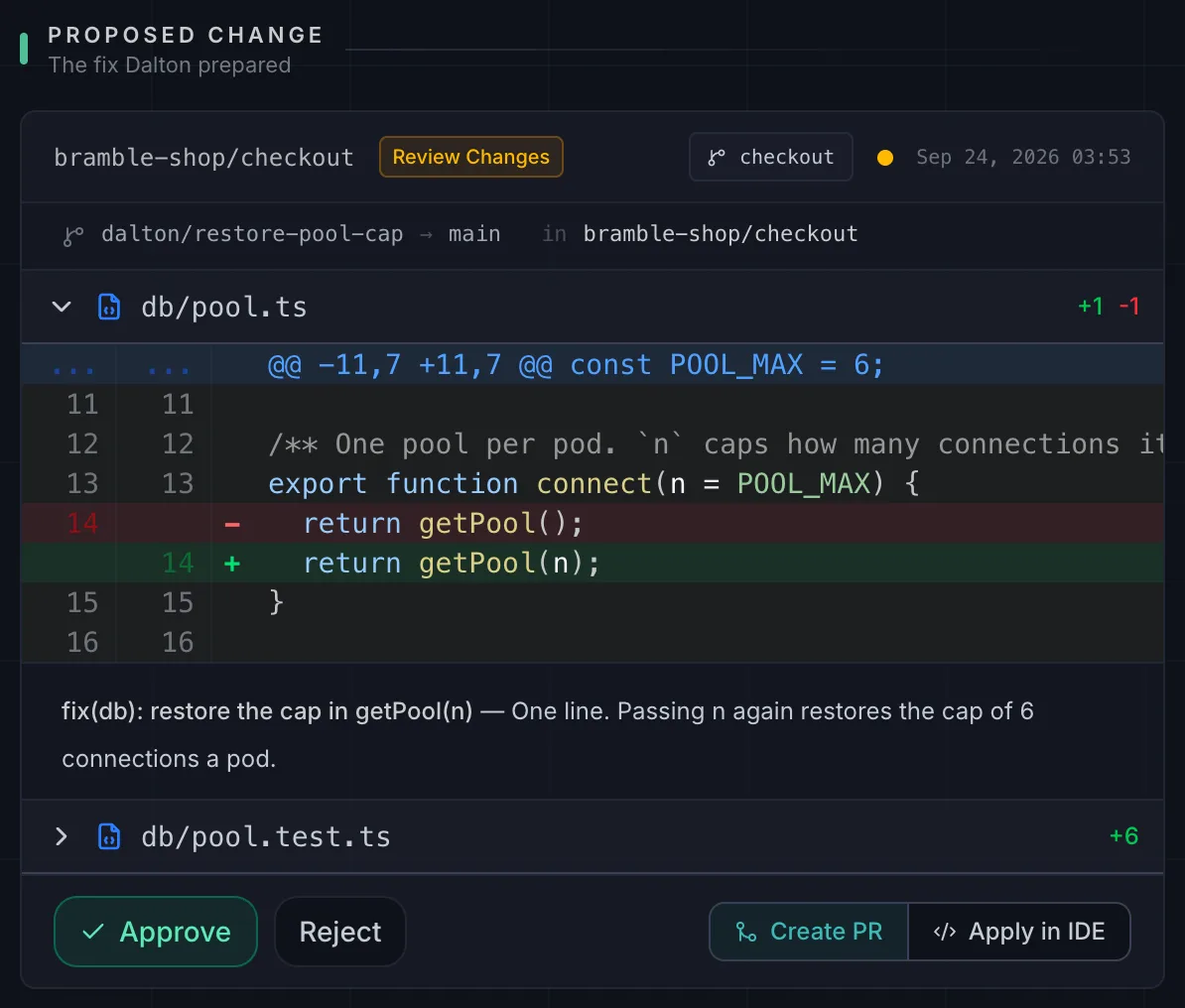Click the code brackets icon on Apply in IDE
The width and height of the screenshot is (1185, 1008).
point(945,932)
